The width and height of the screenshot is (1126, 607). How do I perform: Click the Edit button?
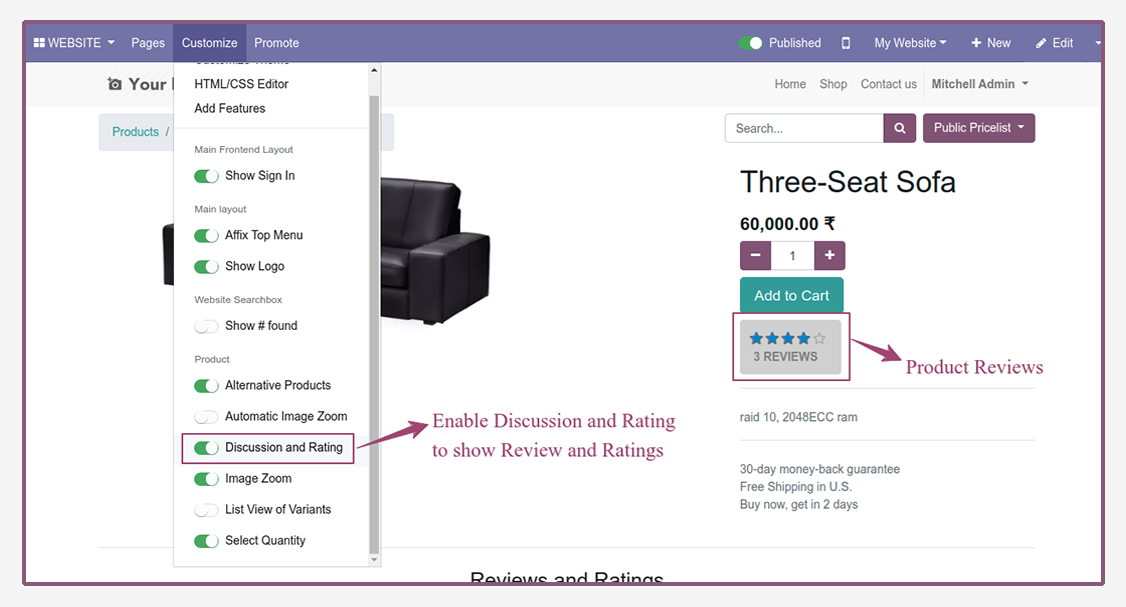click(x=1054, y=43)
